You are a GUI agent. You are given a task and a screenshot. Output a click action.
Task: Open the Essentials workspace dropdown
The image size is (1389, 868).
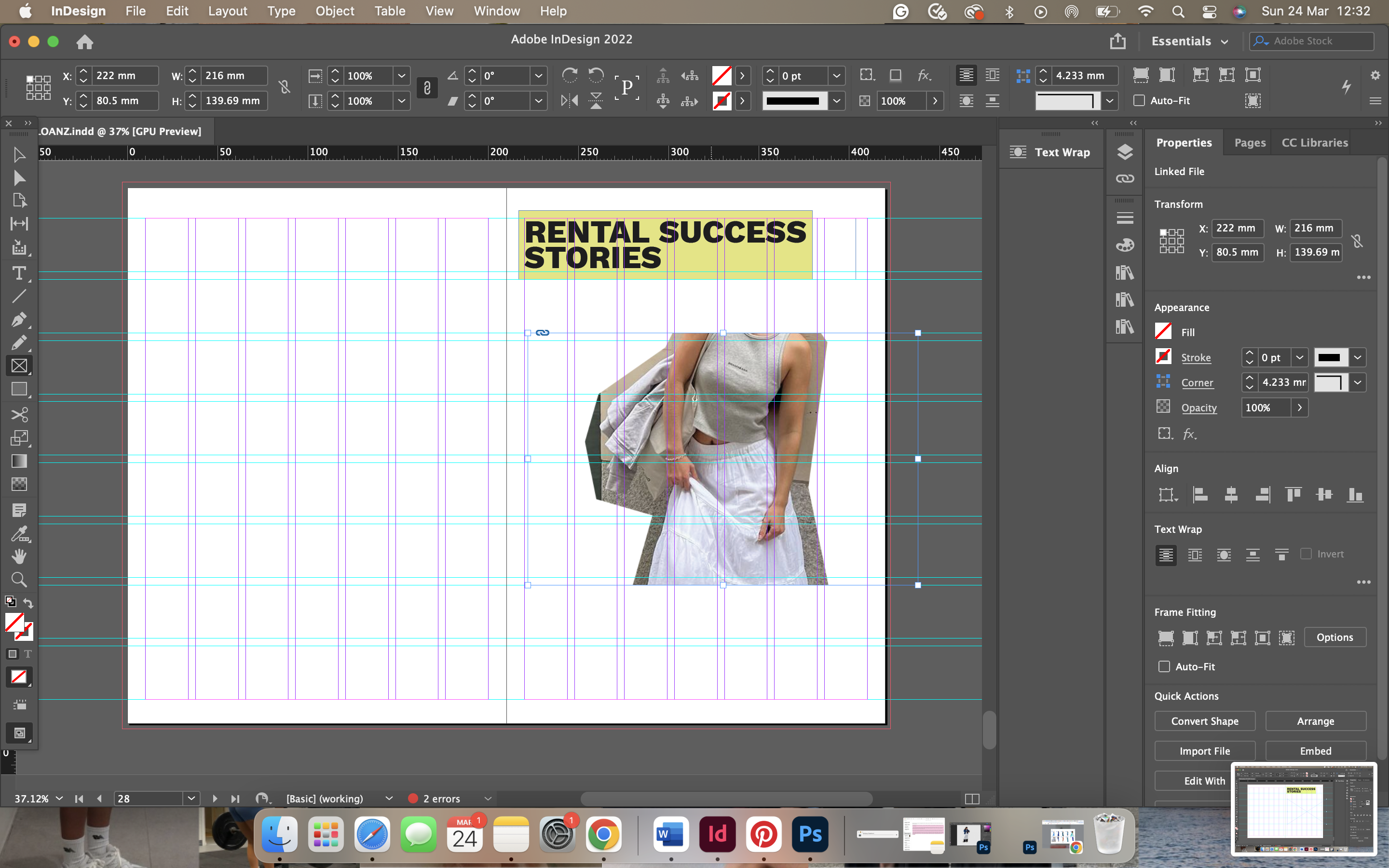coord(1190,41)
